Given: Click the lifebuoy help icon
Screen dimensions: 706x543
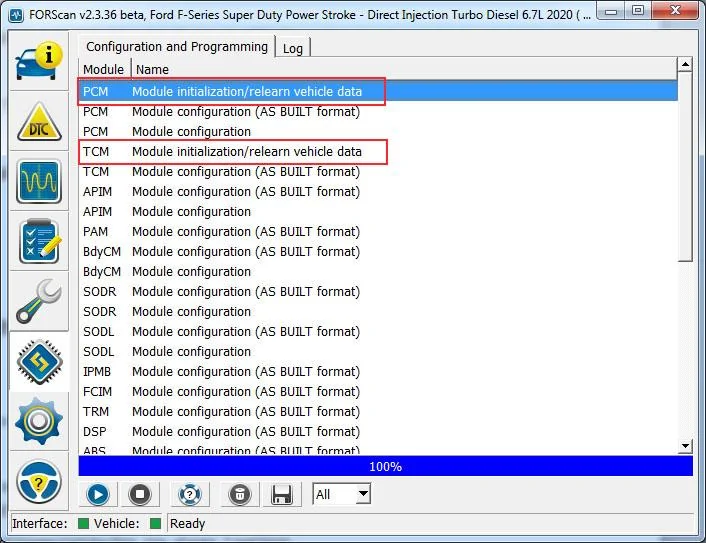Looking at the screenshot, I should 190,494.
